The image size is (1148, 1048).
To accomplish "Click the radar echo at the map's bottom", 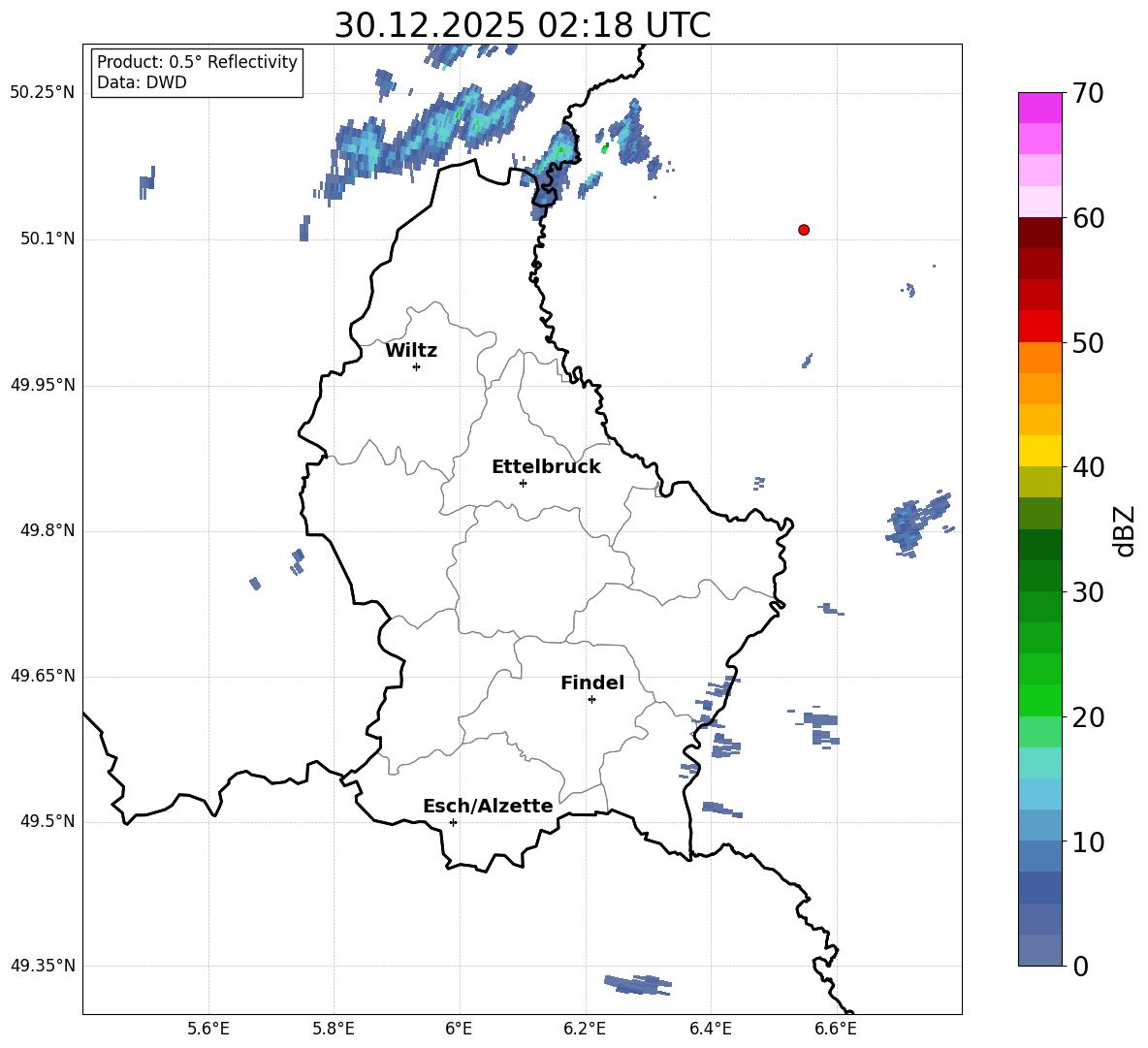I will pos(638,984).
